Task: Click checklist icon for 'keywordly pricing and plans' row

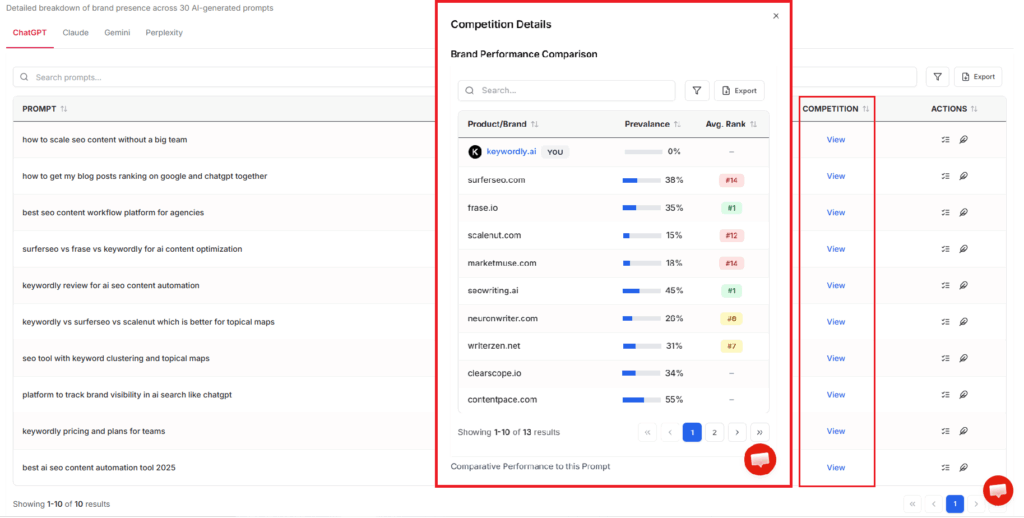Action: 946,431
